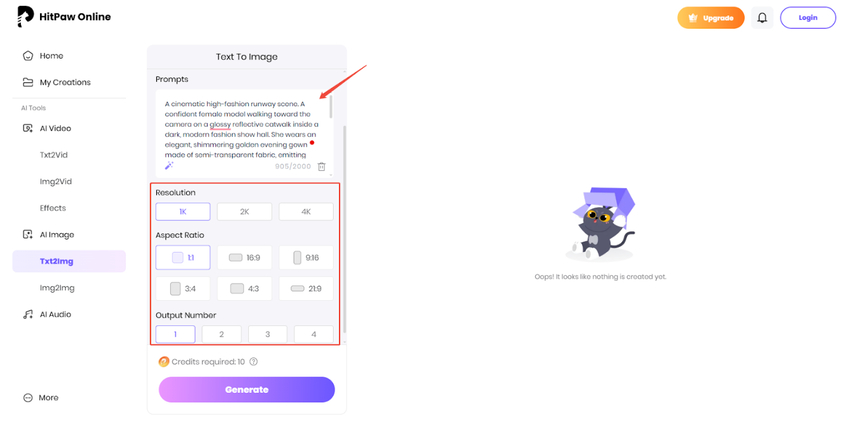Select the 9:16 aspect ratio option
Viewport: 854px width, 422px height.
(306, 258)
